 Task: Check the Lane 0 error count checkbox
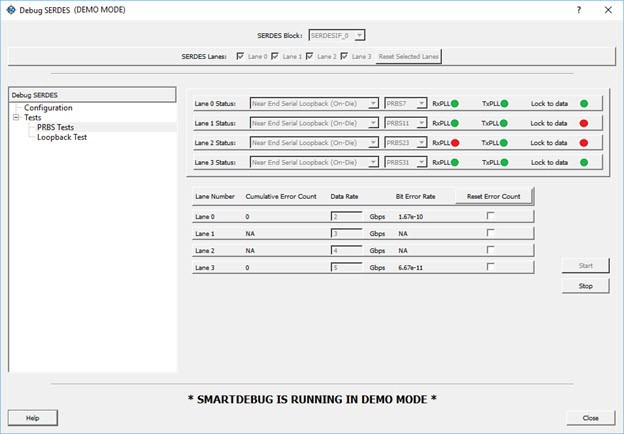pos(490,216)
